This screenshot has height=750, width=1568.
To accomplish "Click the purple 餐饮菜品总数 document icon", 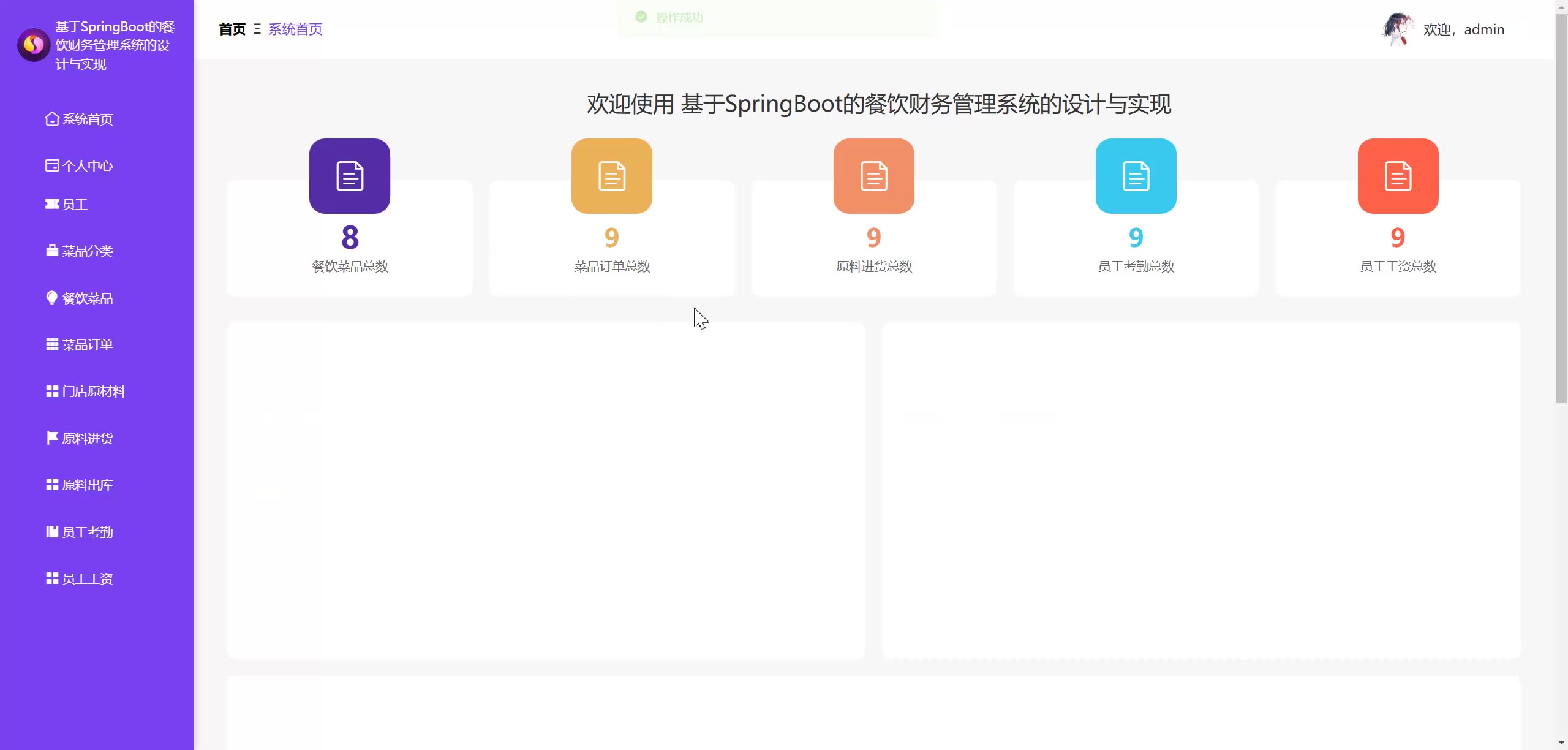I will [x=350, y=176].
